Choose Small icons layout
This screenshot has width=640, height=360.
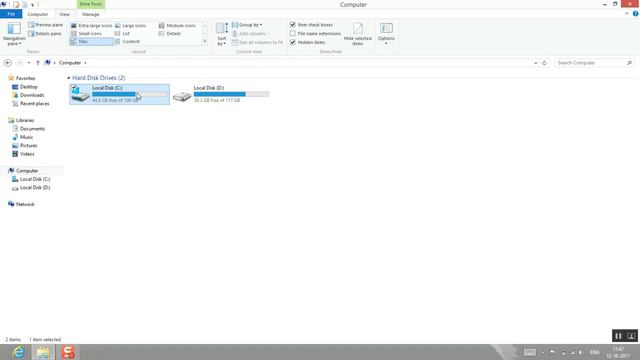[87, 33]
